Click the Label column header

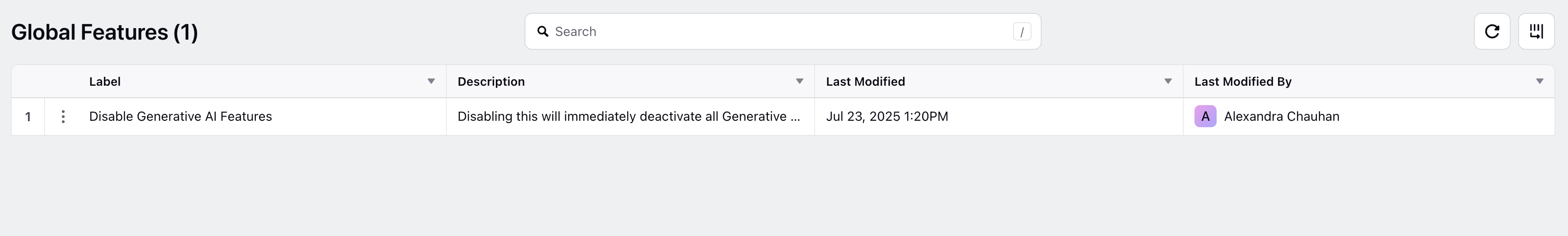click(x=105, y=82)
